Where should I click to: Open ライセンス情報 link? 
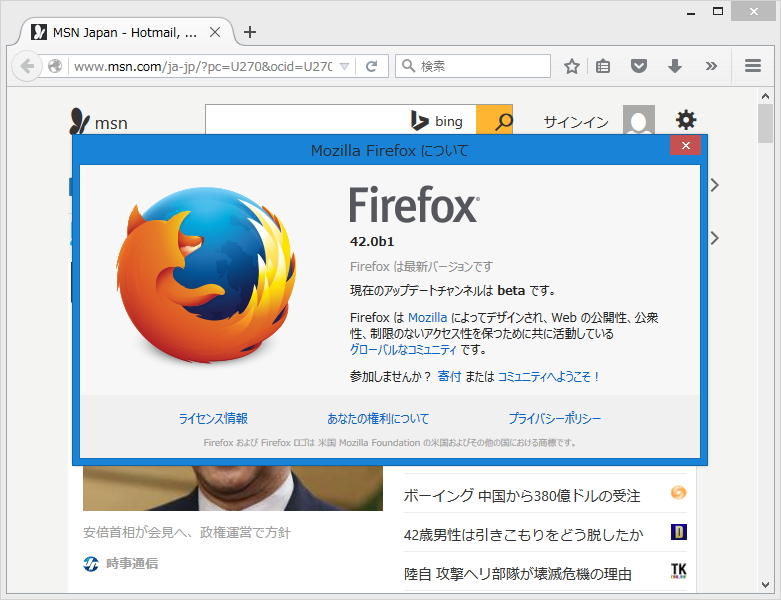click(213, 418)
